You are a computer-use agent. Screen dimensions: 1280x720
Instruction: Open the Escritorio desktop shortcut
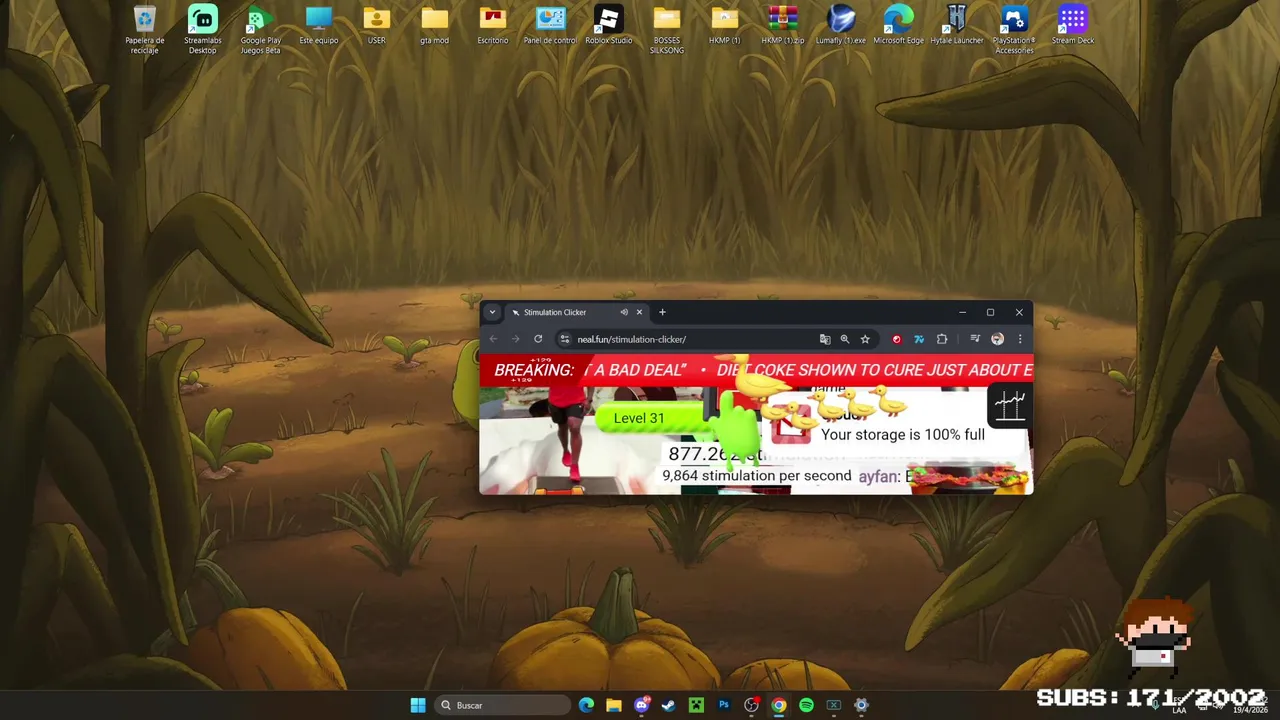(x=493, y=25)
